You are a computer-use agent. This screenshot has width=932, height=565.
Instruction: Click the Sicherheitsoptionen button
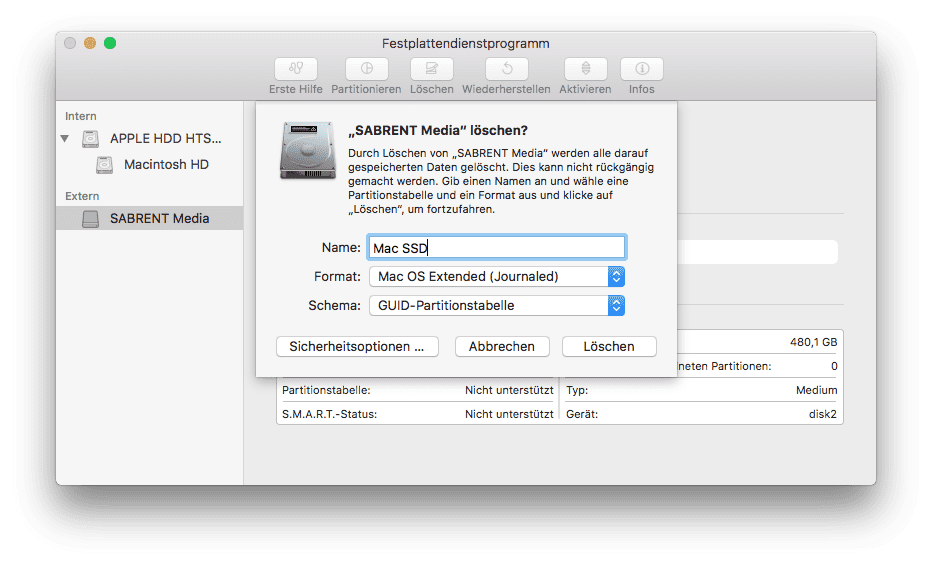(x=357, y=346)
